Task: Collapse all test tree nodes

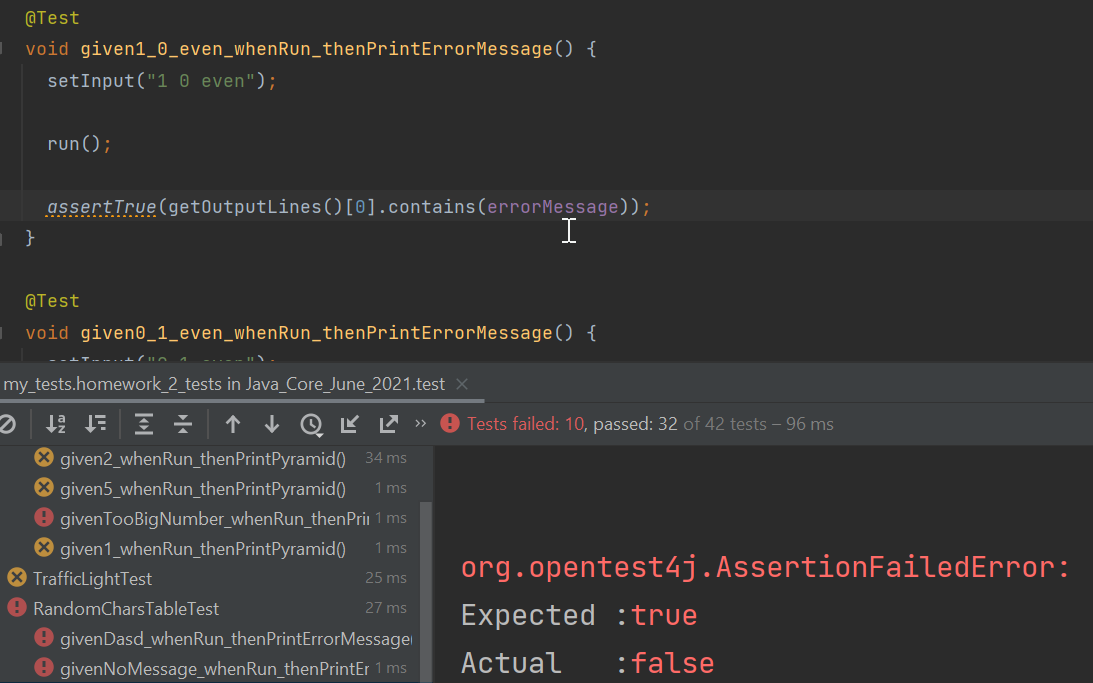Action: point(183,424)
